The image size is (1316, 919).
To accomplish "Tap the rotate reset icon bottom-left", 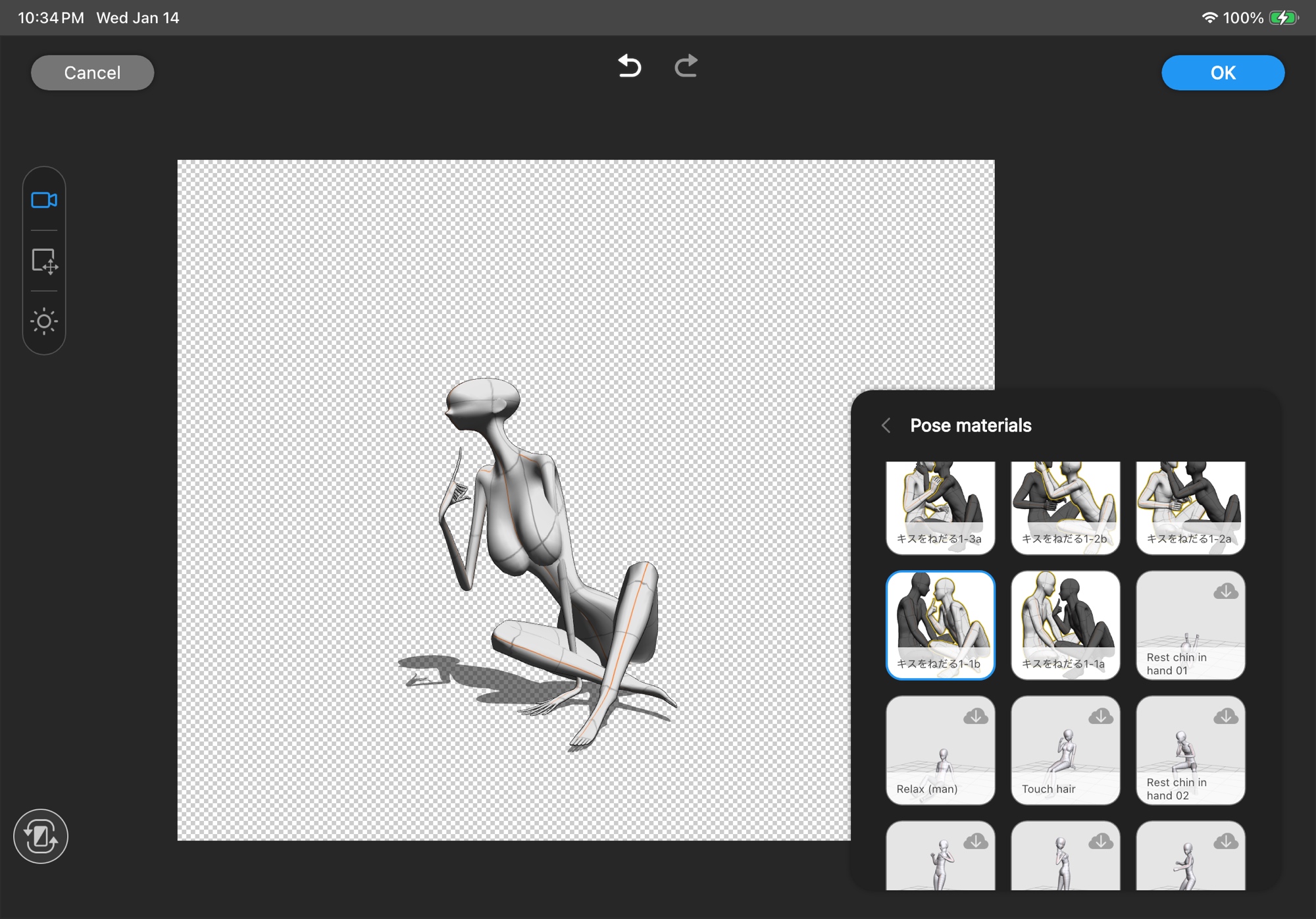I will pos(41,836).
